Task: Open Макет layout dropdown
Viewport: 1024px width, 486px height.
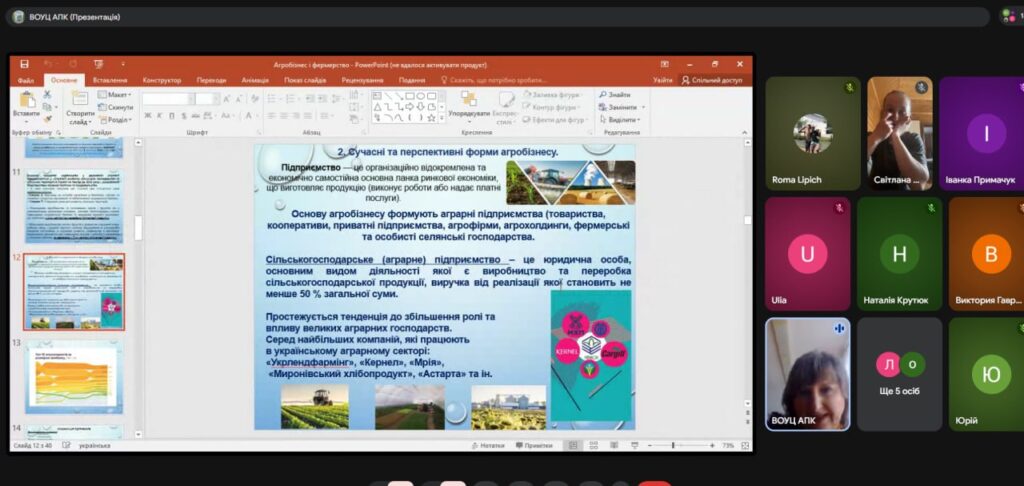Action: (x=115, y=95)
